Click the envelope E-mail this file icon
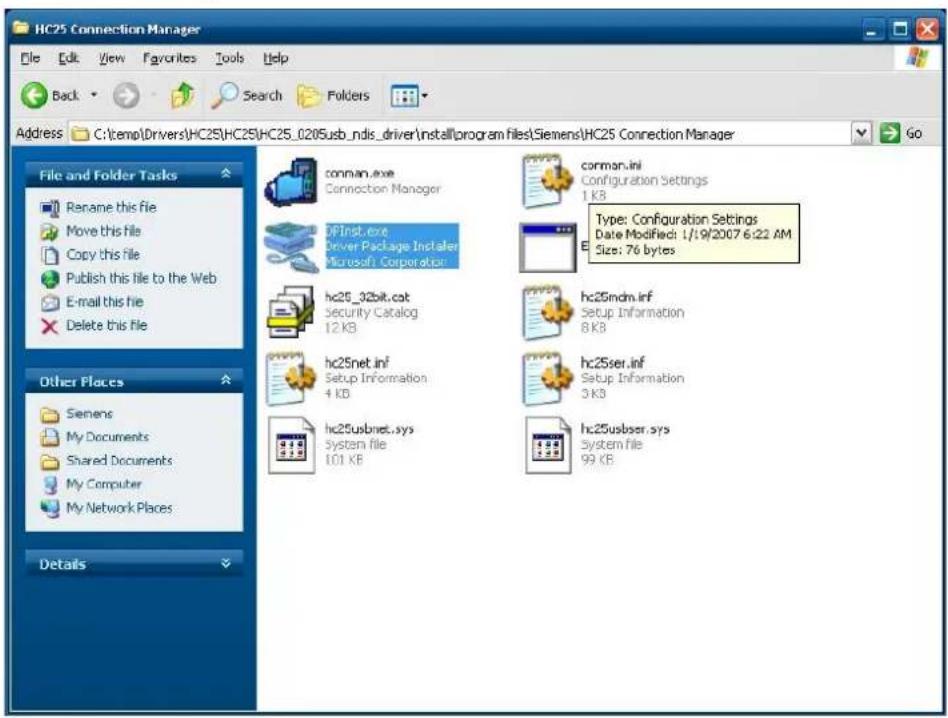The width and height of the screenshot is (948, 718). coord(50,302)
